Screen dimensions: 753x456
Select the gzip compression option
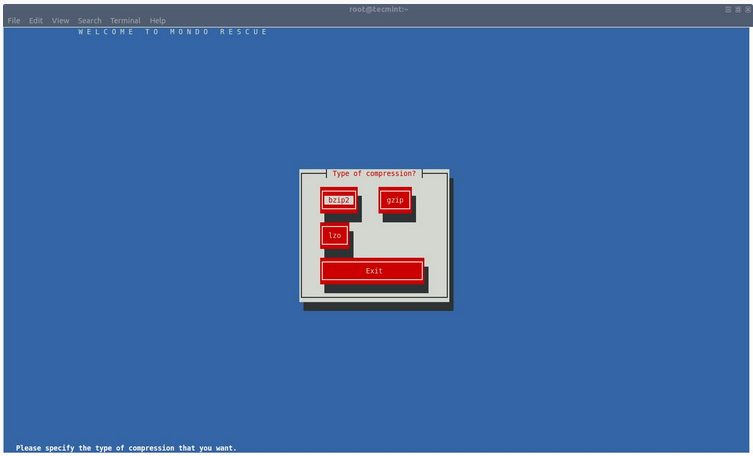click(x=395, y=200)
